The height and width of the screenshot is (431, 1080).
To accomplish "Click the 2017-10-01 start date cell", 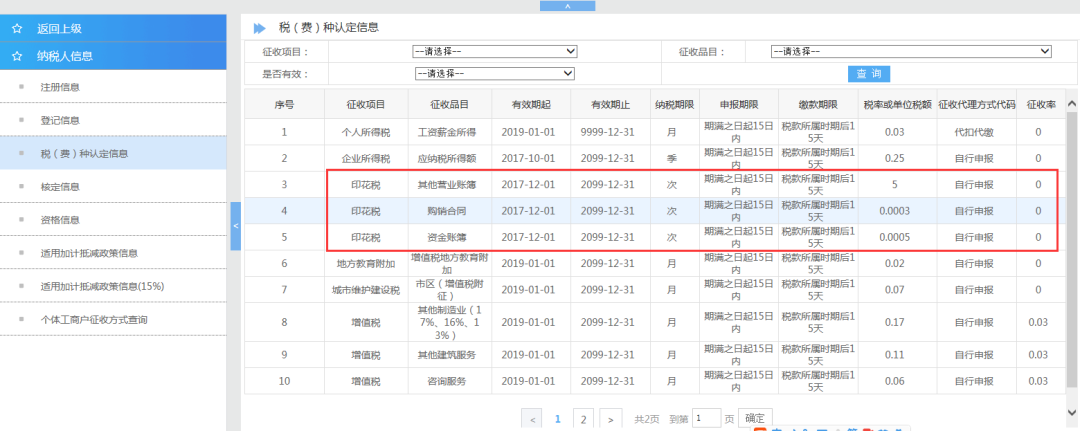I will point(530,158).
